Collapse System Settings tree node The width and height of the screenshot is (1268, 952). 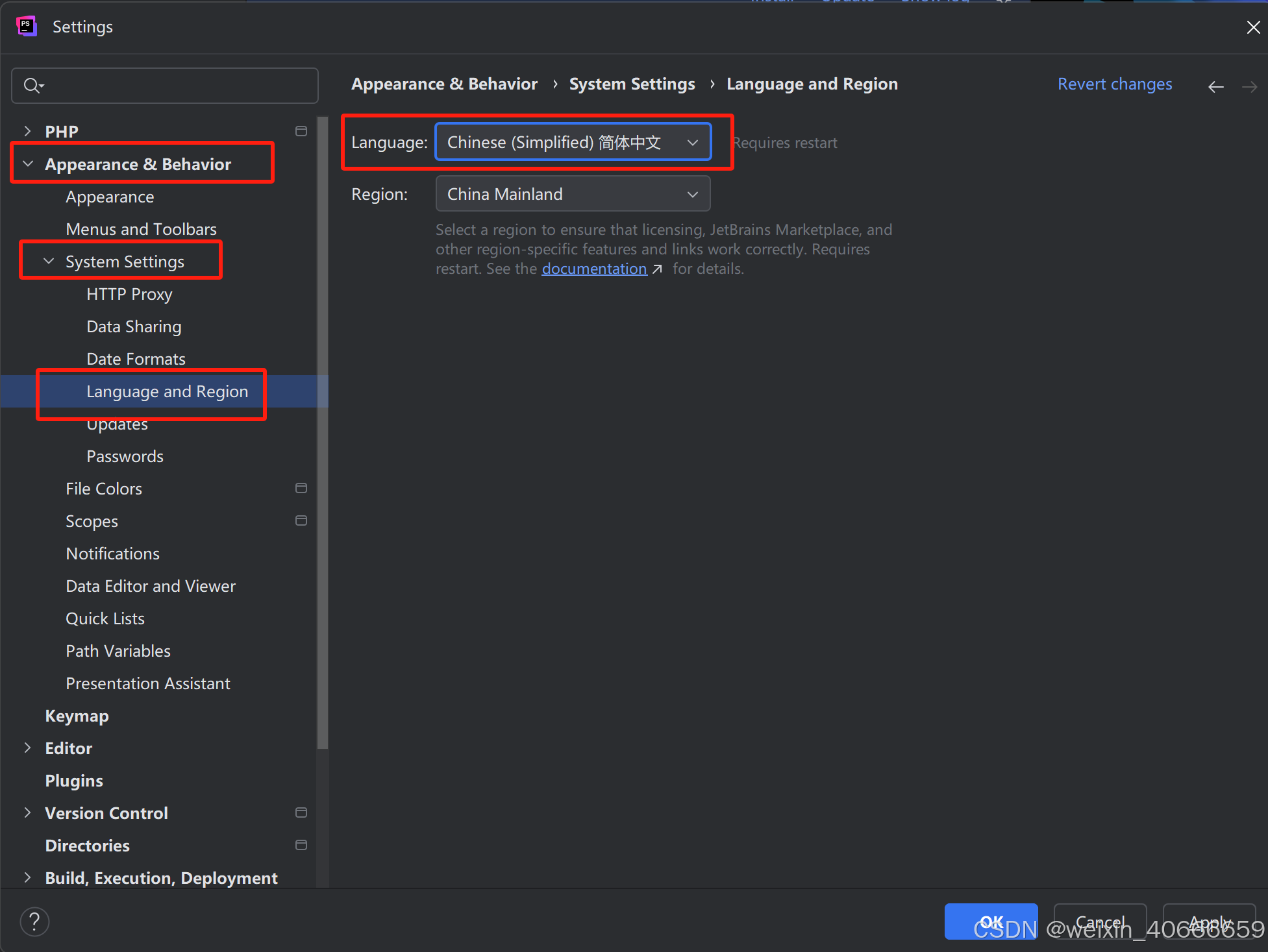49,262
